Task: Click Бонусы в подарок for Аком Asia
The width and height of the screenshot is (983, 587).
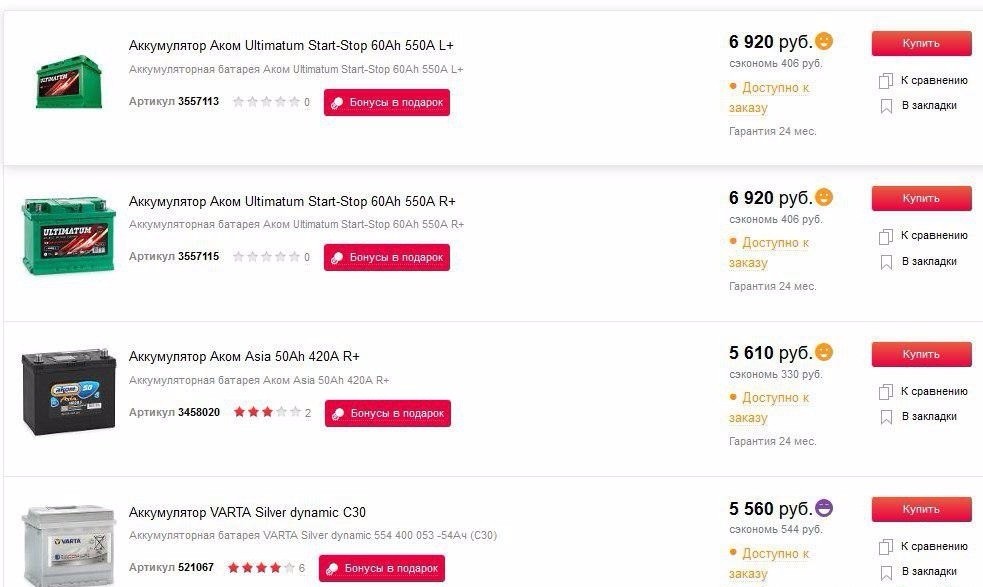Action: [x=387, y=413]
